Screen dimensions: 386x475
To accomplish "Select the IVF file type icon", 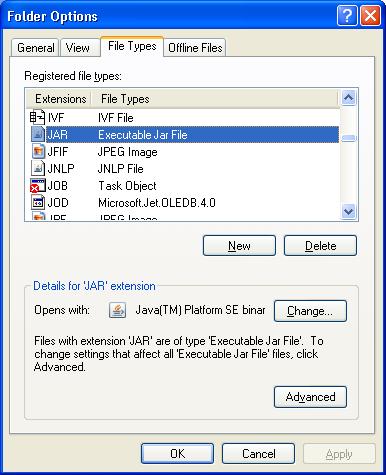I will coord(37,117).
